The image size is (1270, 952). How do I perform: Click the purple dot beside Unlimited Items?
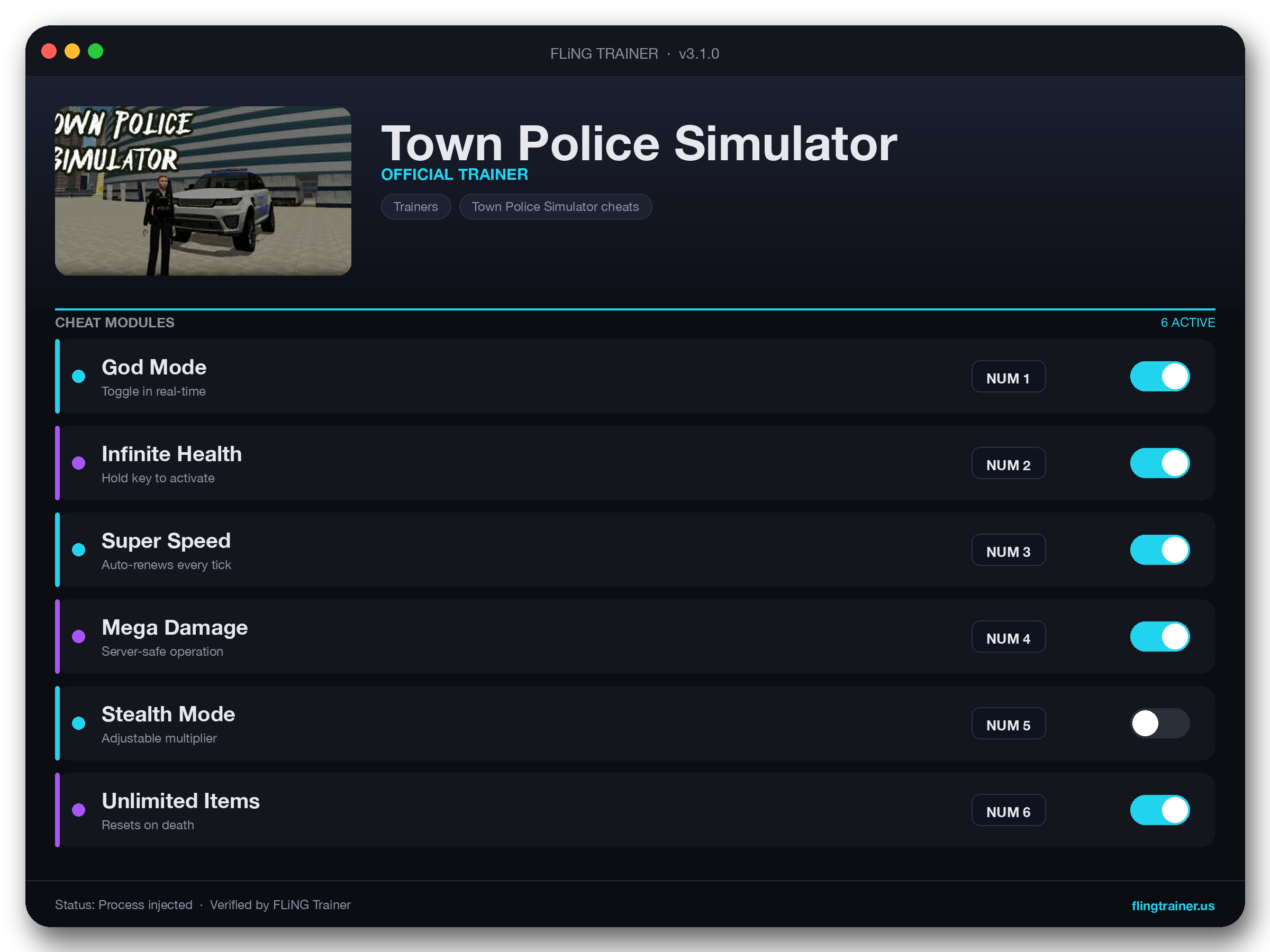(79, 810)
